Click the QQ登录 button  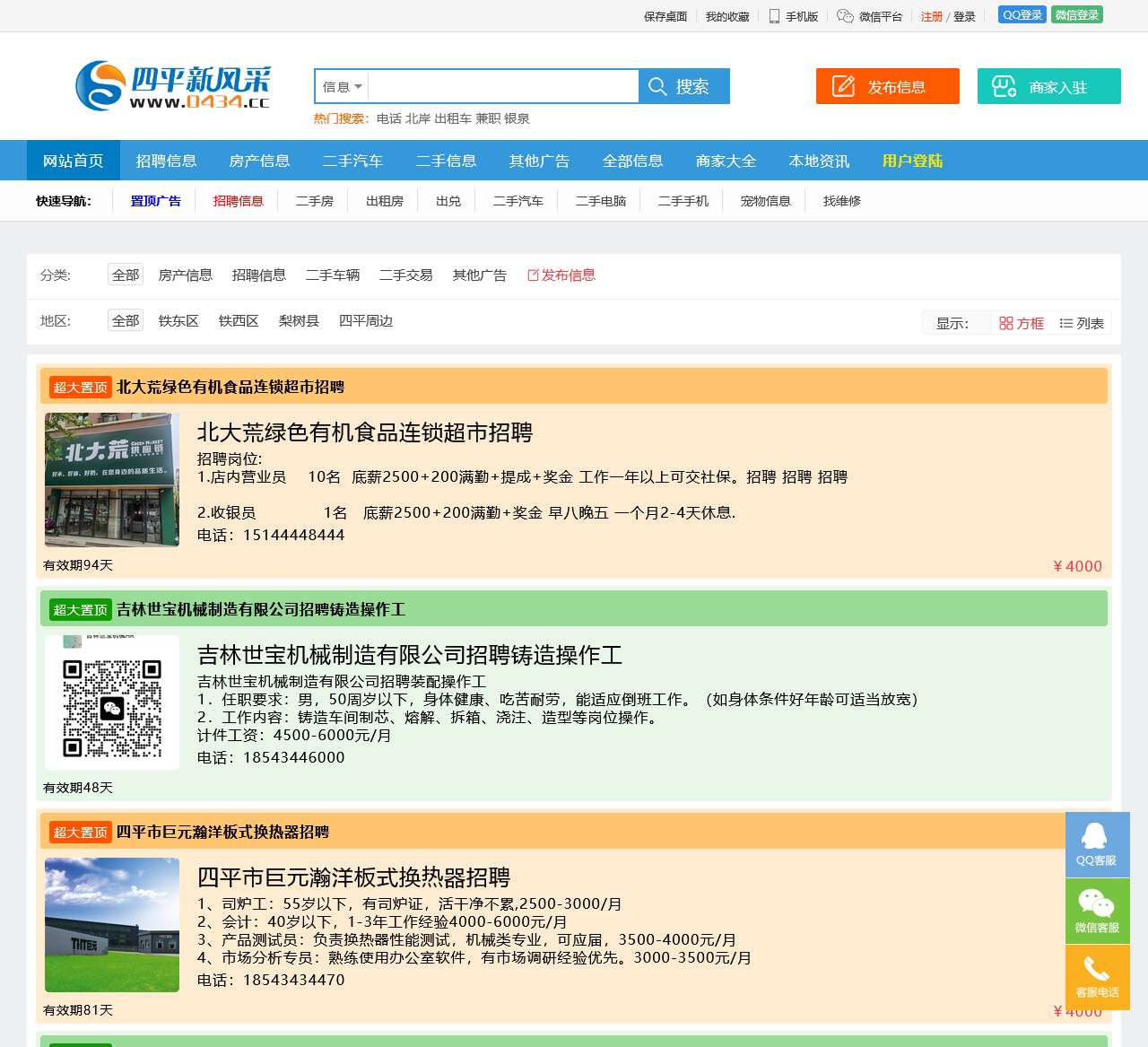click(1022, 15)
